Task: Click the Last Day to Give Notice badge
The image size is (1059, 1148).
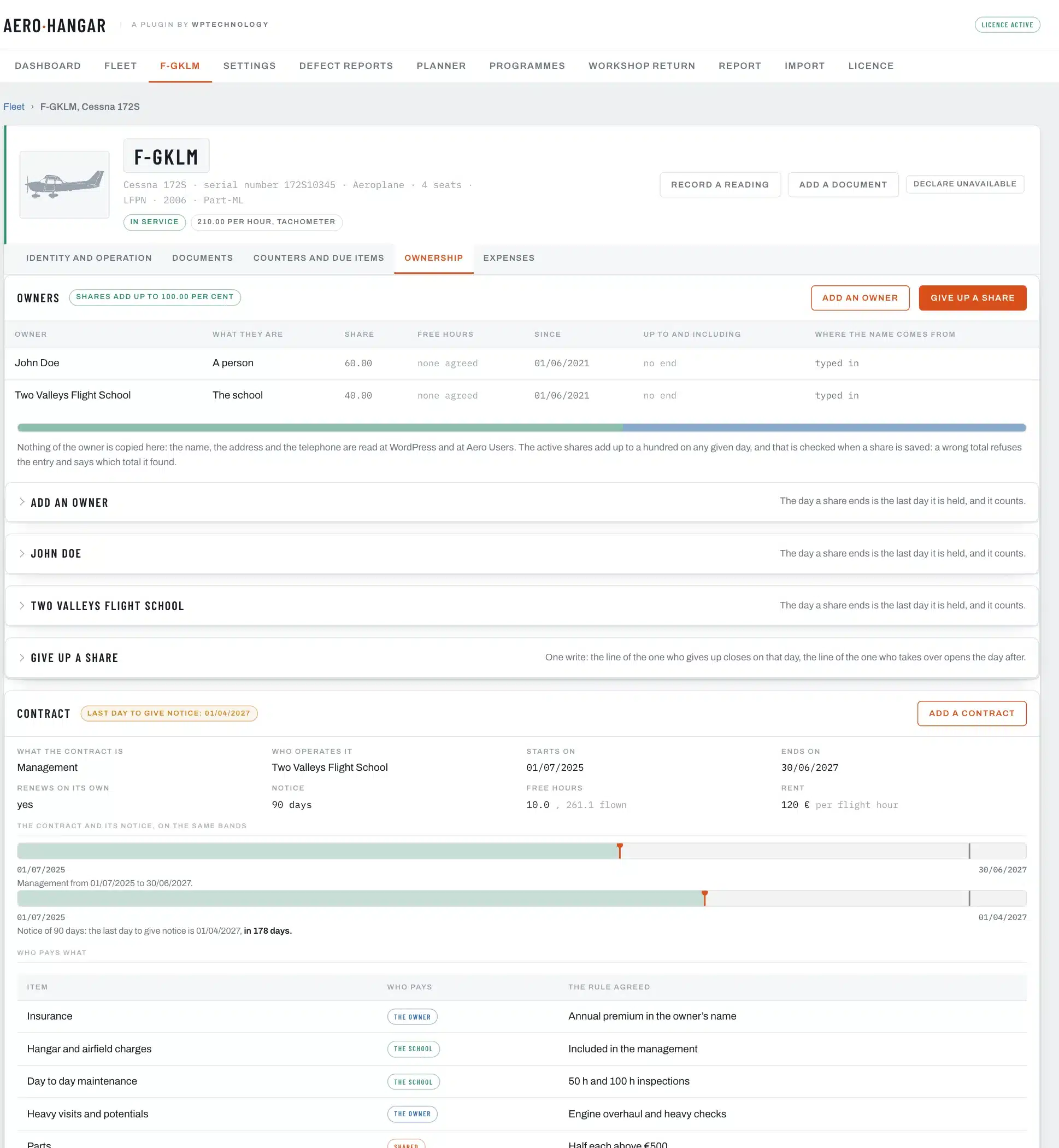Action: 168,713
